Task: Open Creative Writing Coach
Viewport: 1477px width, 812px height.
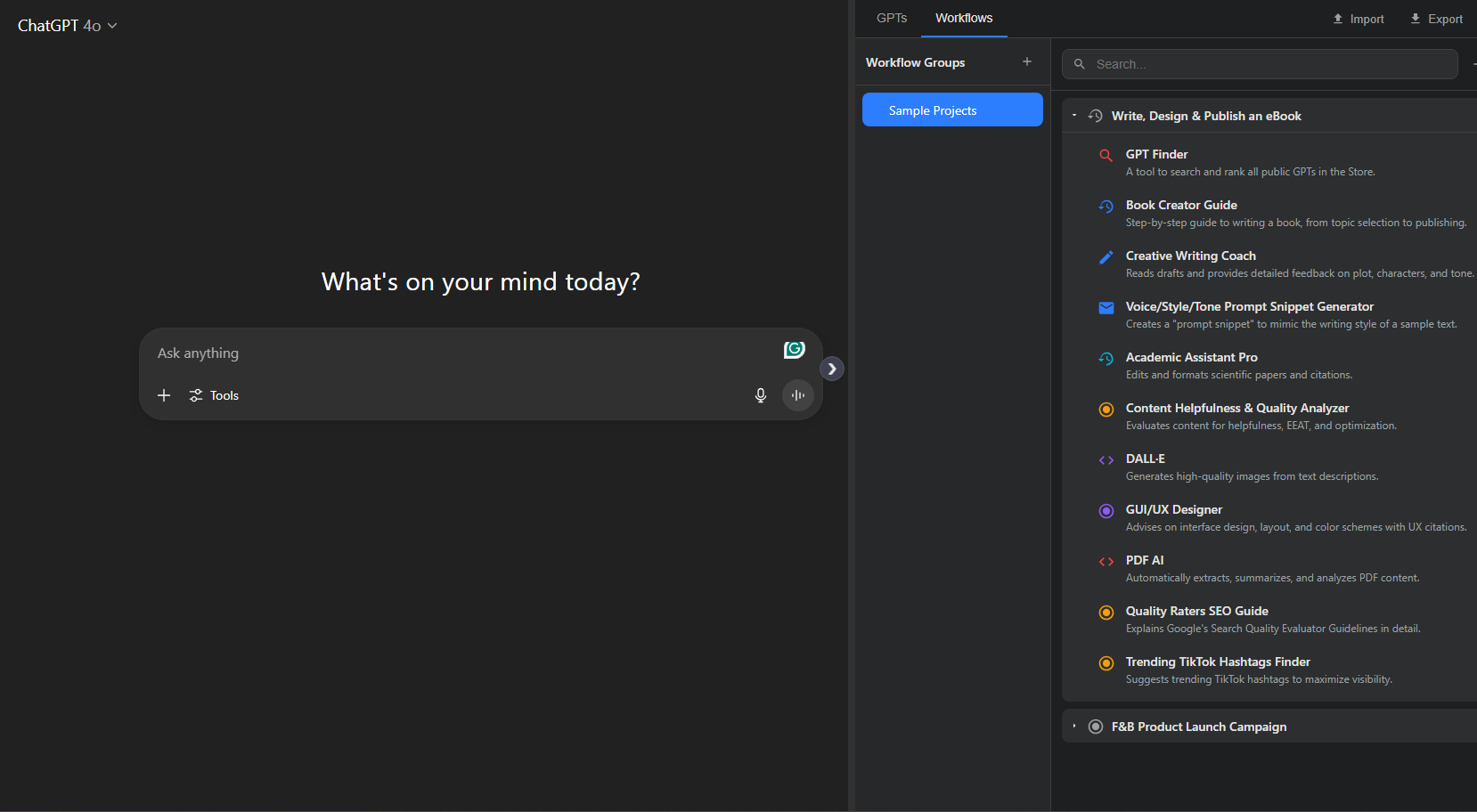Action: click(x=1191, y=256)
